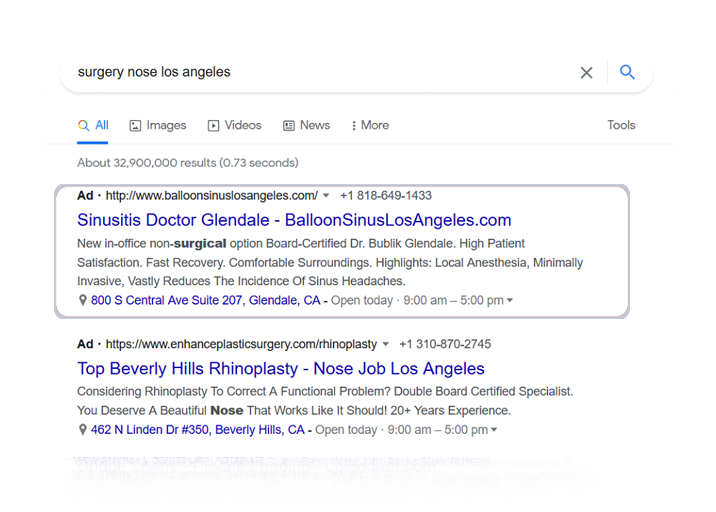This screenshot has height=512, width=716.
Task: Click the blue search magnifier icon
Action: 627,72
